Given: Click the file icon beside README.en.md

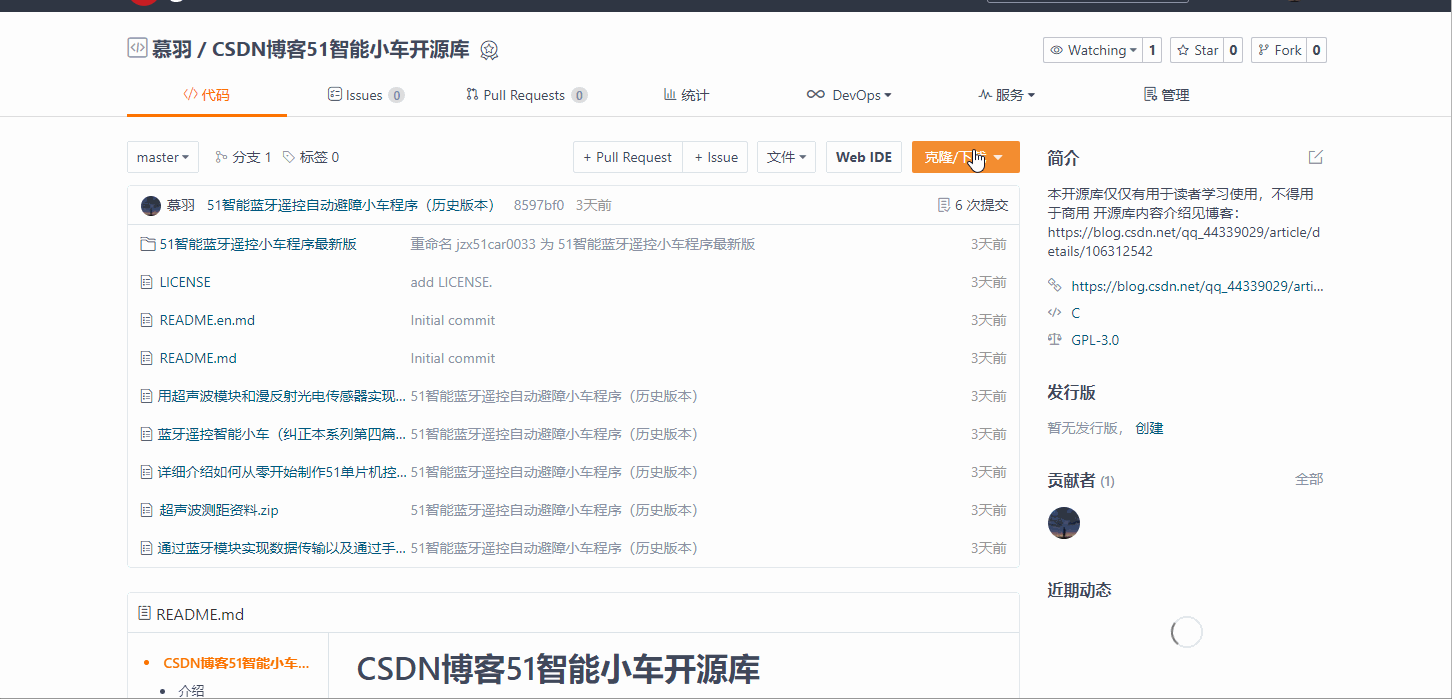Looking at the screenshot, I should 147,320.
